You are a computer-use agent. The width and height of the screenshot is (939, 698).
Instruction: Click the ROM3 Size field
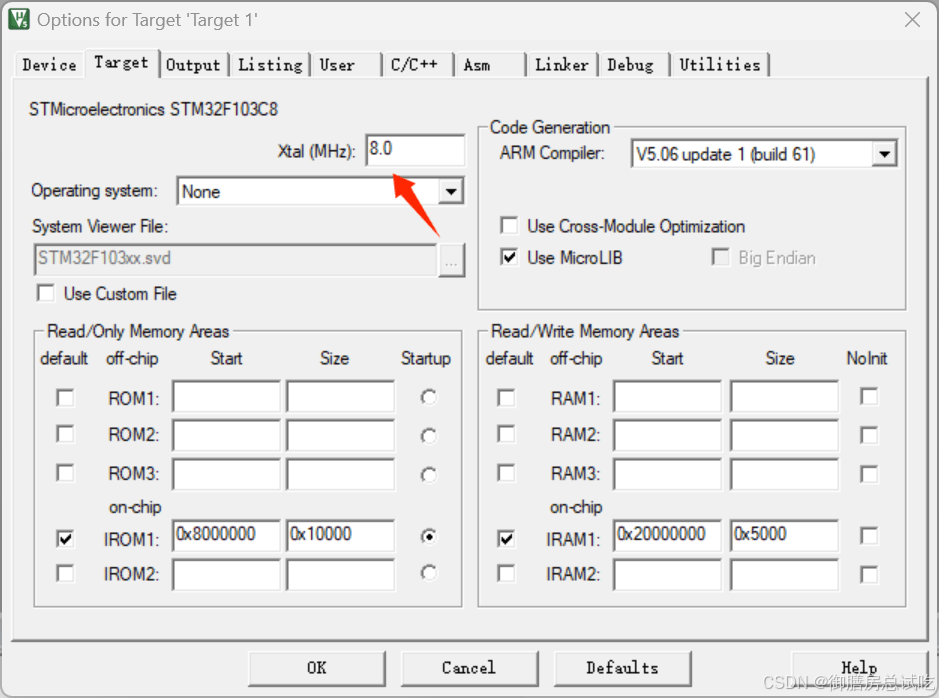coord(340,474)
